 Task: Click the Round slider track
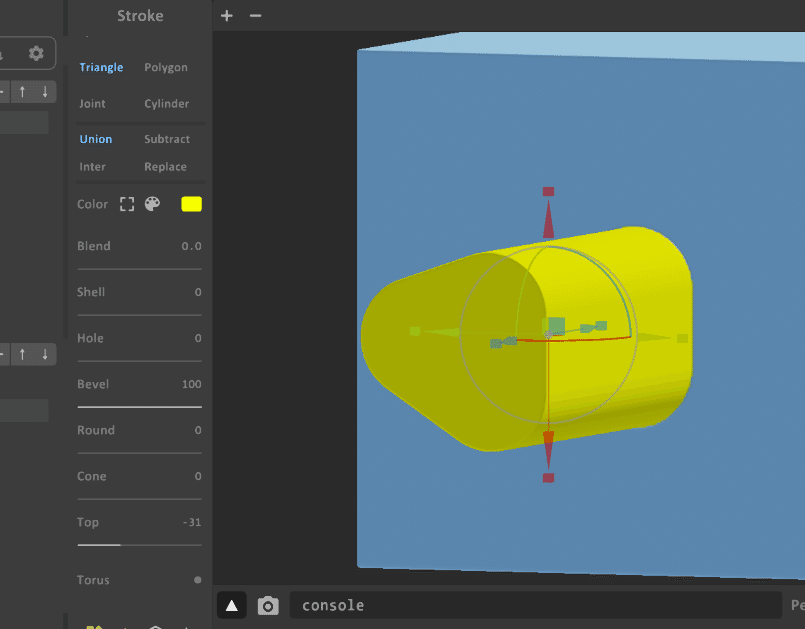[140, 453]
